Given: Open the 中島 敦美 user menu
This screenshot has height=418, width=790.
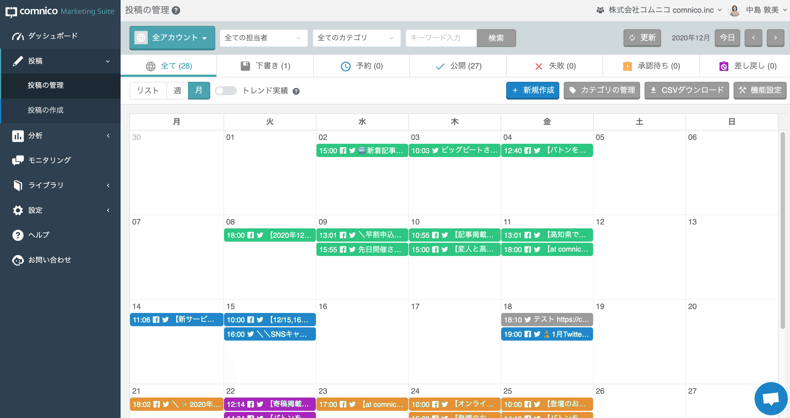Looking at the screenshot, I should 758,10.
